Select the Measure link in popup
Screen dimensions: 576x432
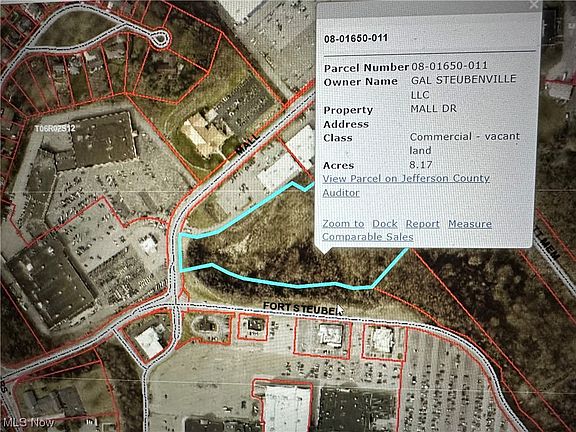470,224
